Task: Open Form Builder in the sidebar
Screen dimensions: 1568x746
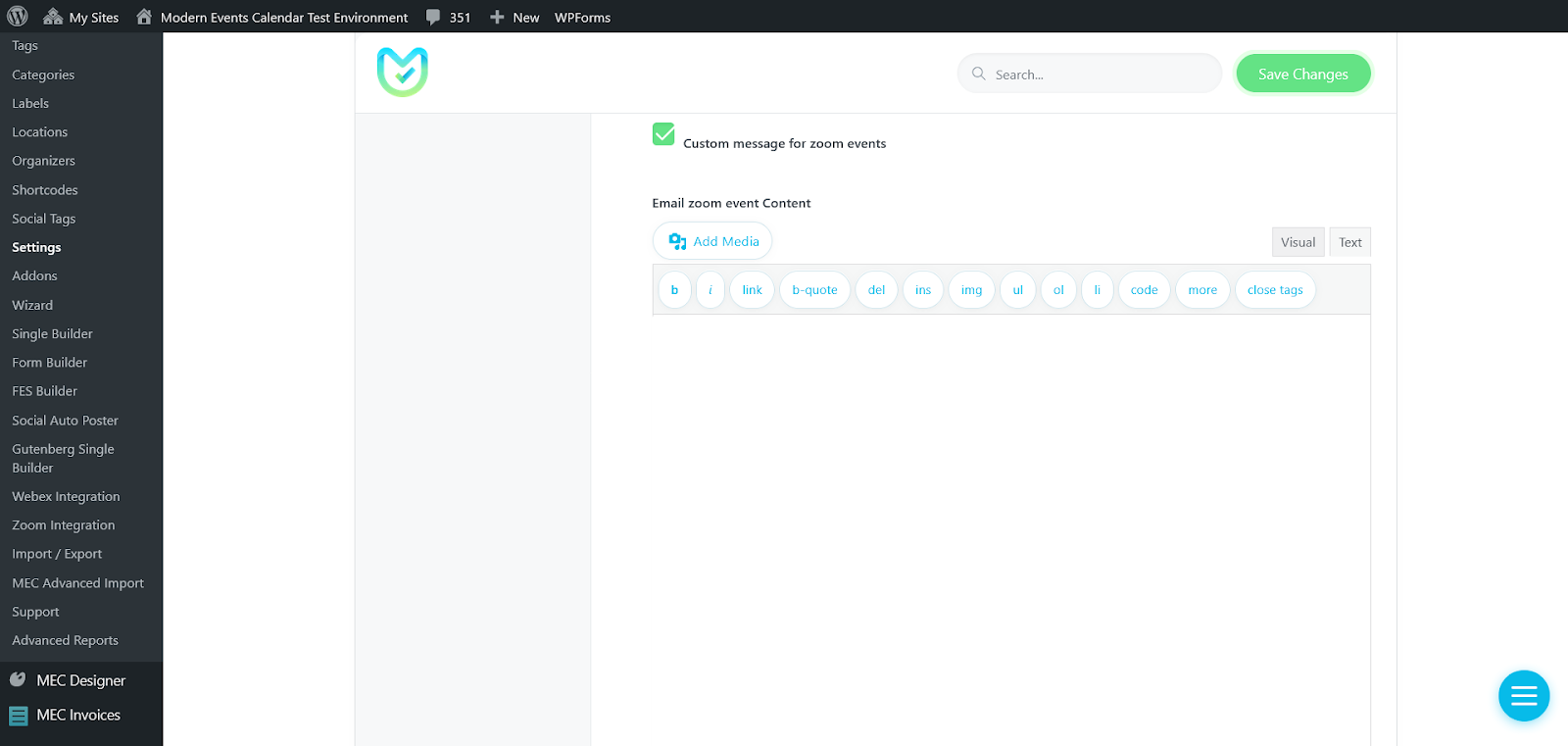Action: click(50, 363)
